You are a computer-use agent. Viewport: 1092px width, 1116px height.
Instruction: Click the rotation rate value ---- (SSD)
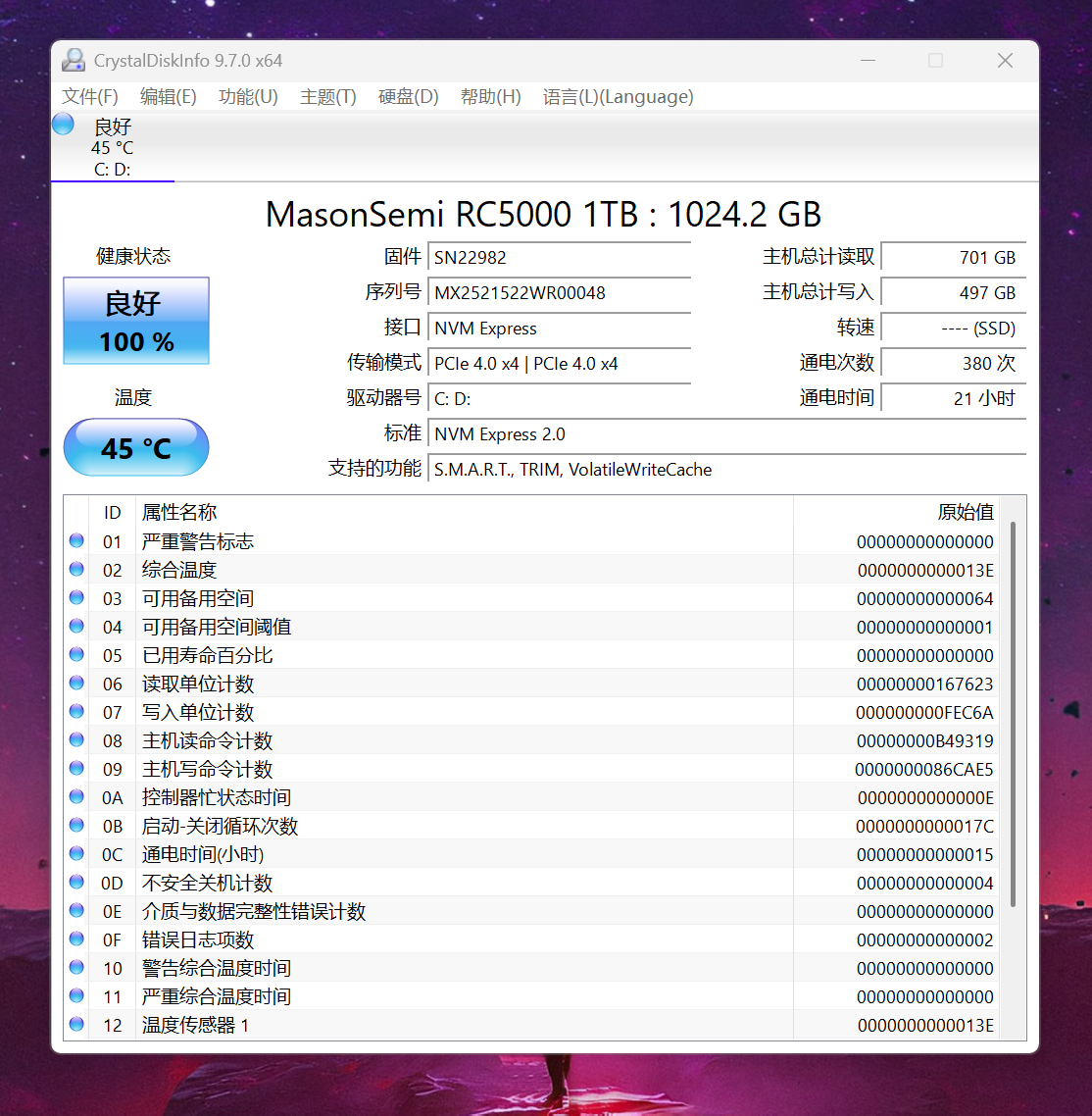click(x=953, y=329)
